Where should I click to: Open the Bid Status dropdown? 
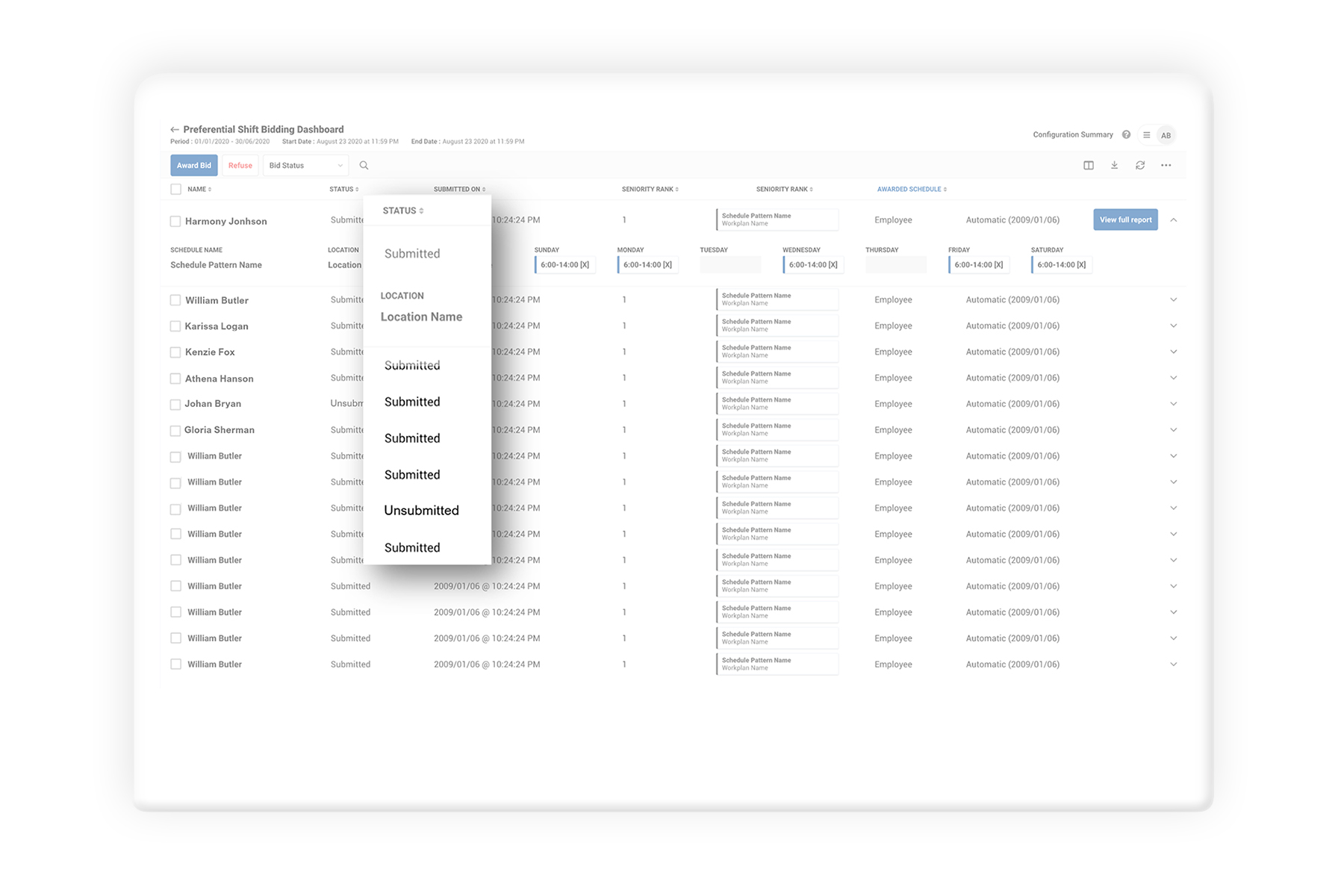tap(305, 166)
